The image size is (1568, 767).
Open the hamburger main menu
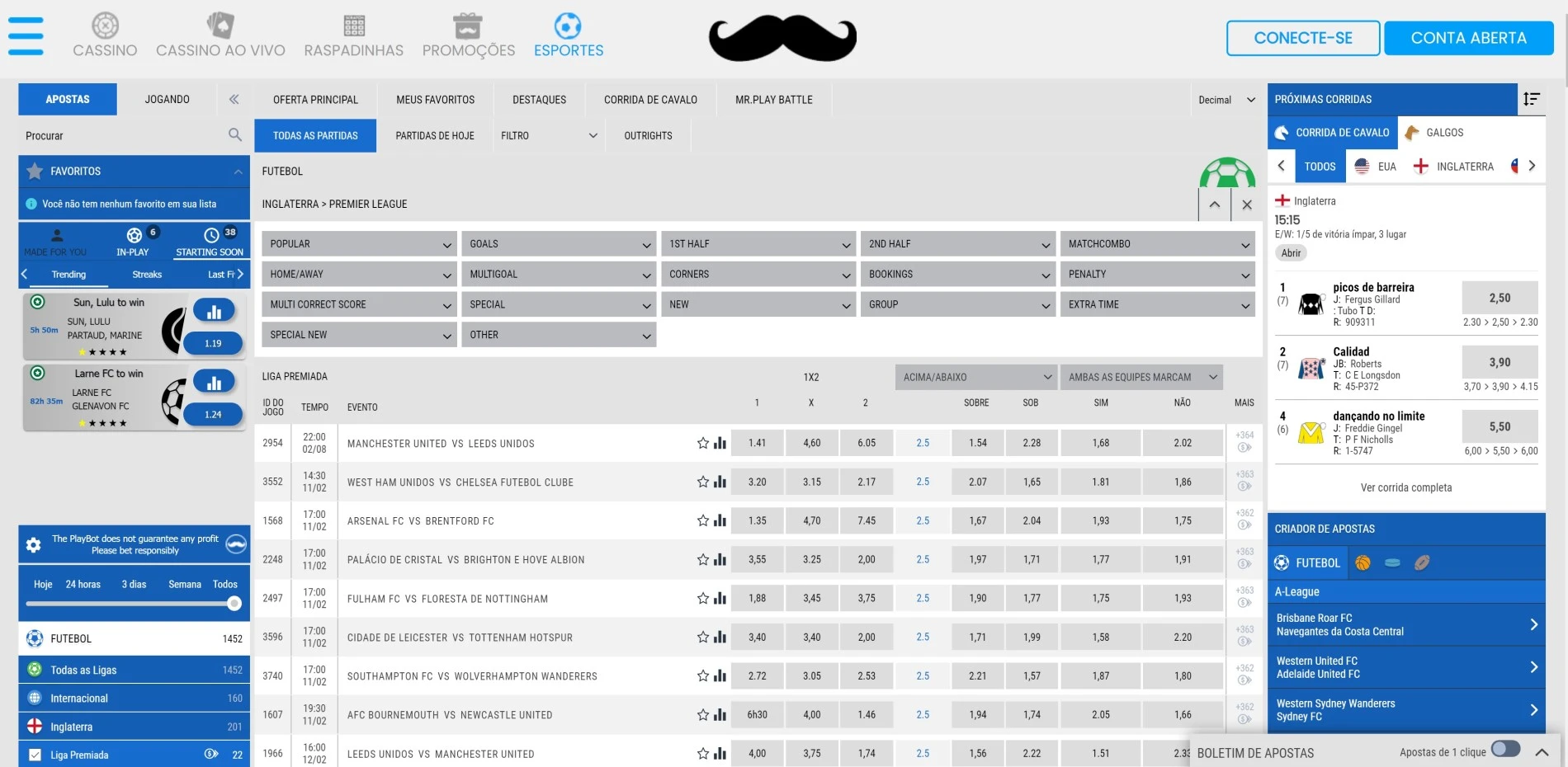pyautogui.click(x=26, y=36)
